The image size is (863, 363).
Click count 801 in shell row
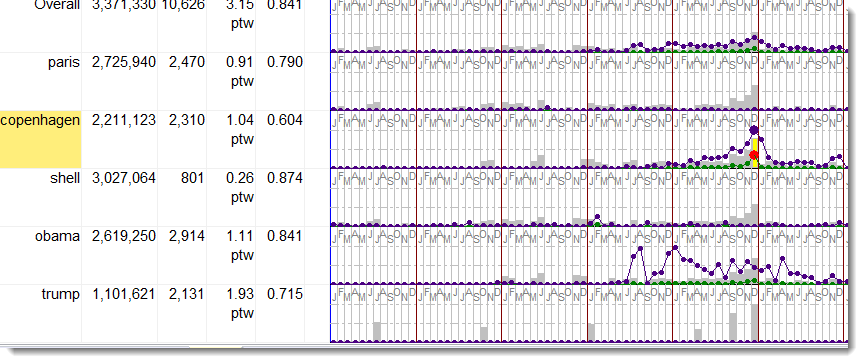point(192,178)
